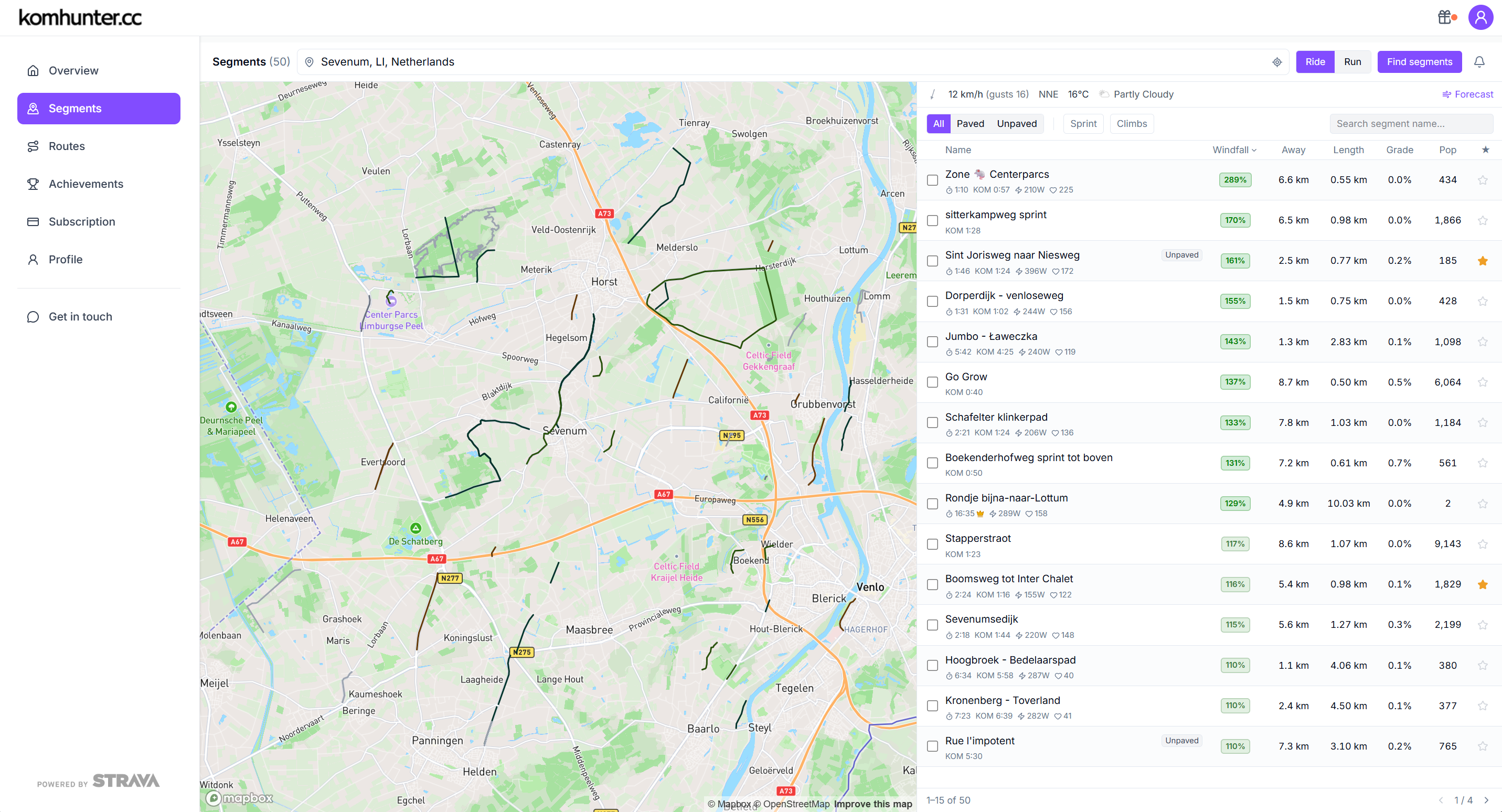Switch activity type to Run
Image resolution: width=1502 pixels, height=812 pixels.
pos(1352,62)
